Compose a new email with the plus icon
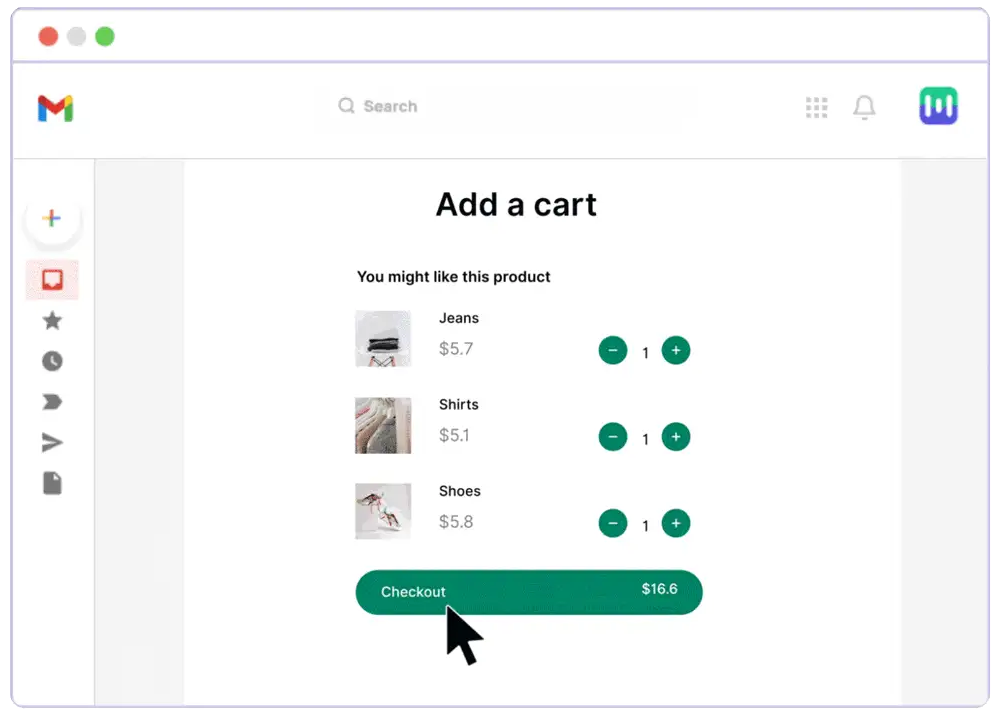Image resolution: width=1000 pixels, height=715 pixels. (52, 218)
